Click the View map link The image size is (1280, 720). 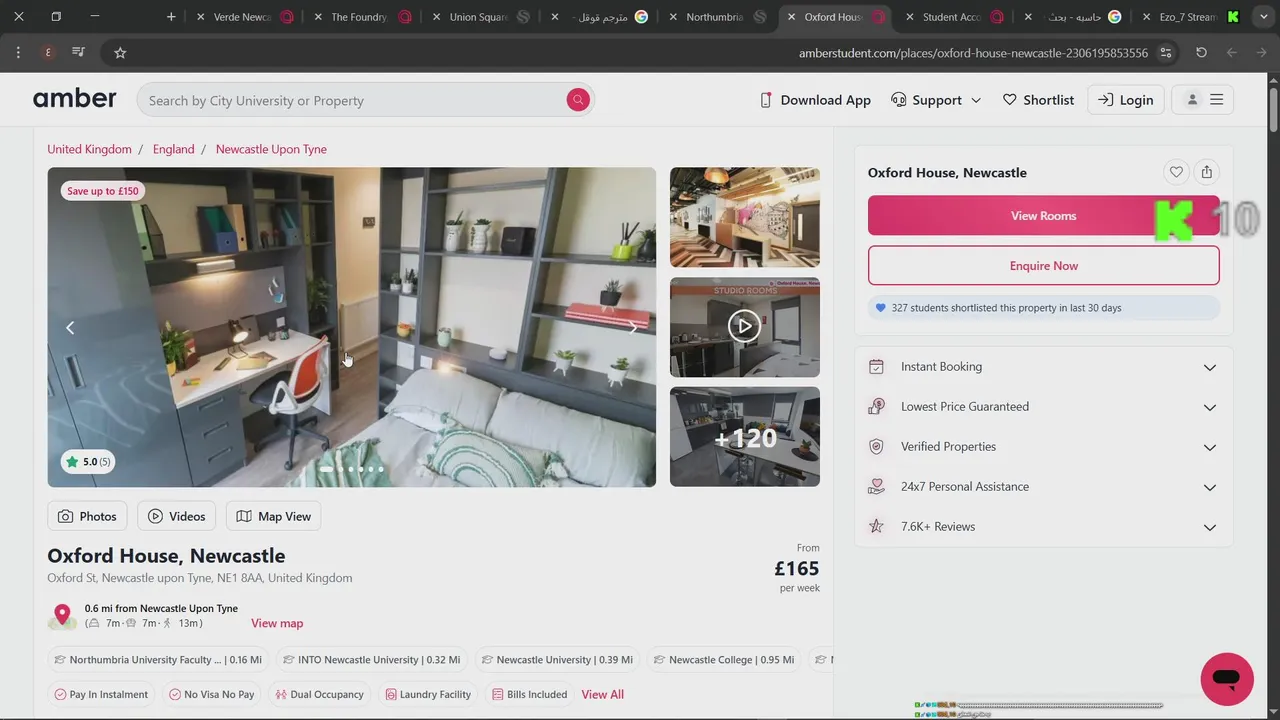point(277,623)
